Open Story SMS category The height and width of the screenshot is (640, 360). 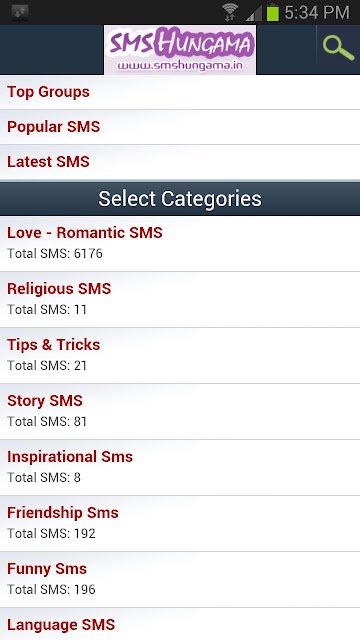click(180, 411)
